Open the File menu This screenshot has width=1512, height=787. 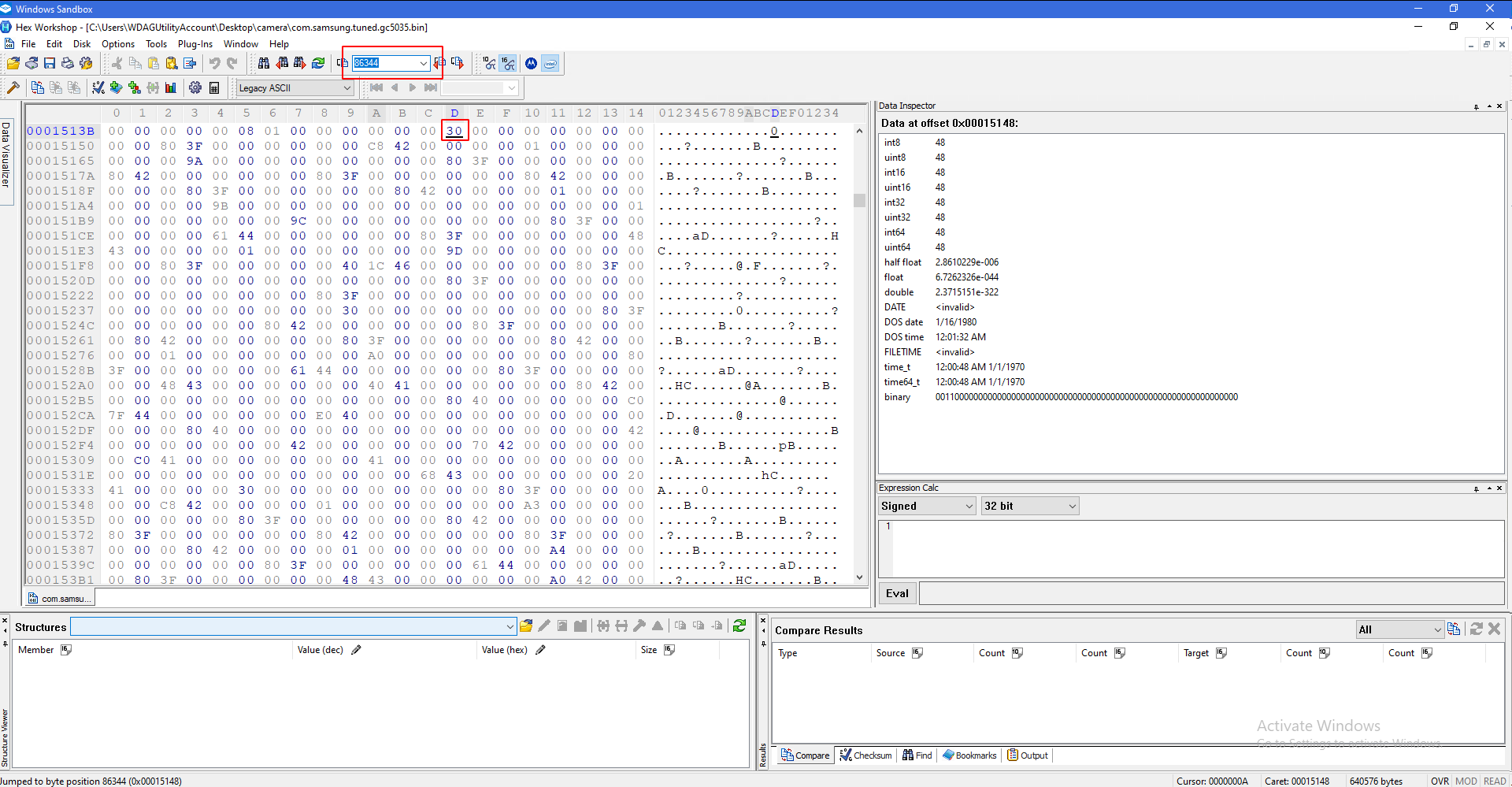(x=28, y=44)
